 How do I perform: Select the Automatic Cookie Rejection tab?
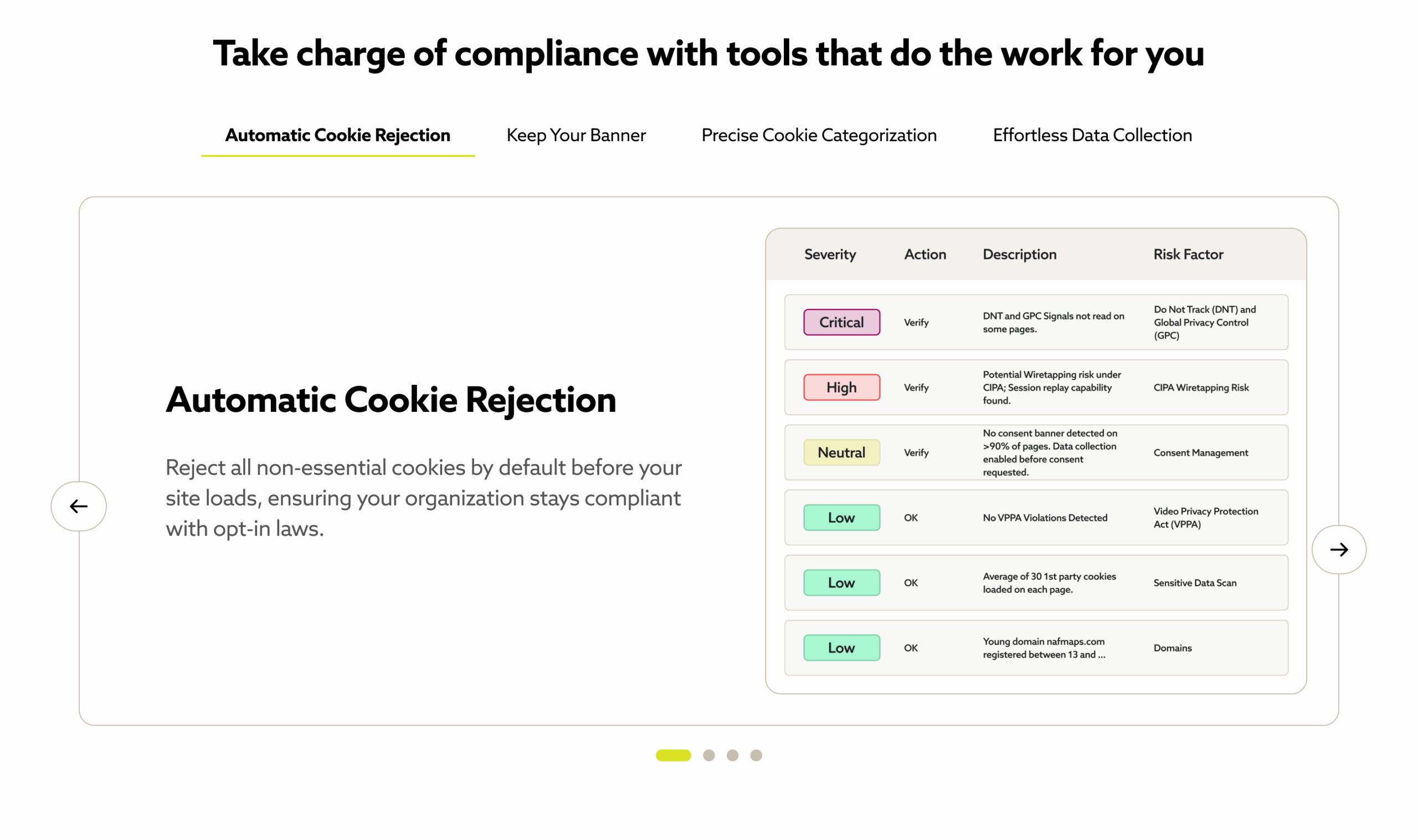pyautogui.click(x=338, y=135)
